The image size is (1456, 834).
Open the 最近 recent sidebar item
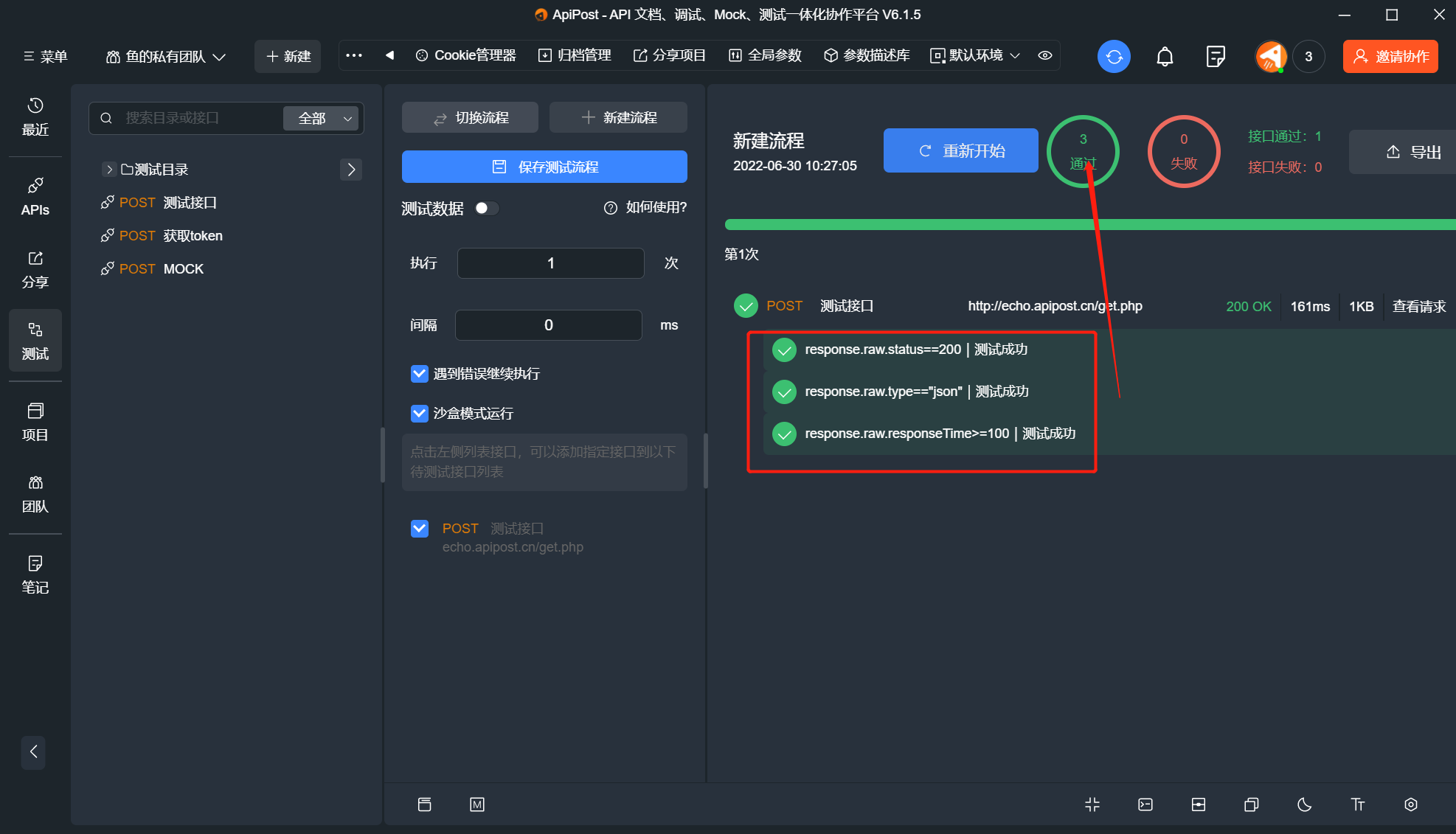pyautogui.click(x=35, y=117)
